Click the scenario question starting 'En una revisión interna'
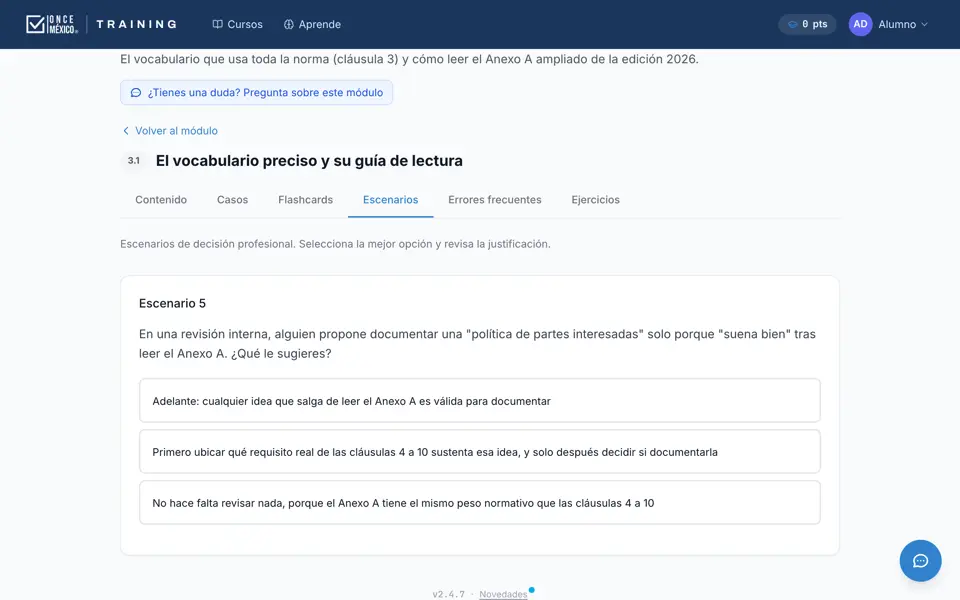Image resolution: width=960 pixels, height=600 pixels. click(478, 343)
